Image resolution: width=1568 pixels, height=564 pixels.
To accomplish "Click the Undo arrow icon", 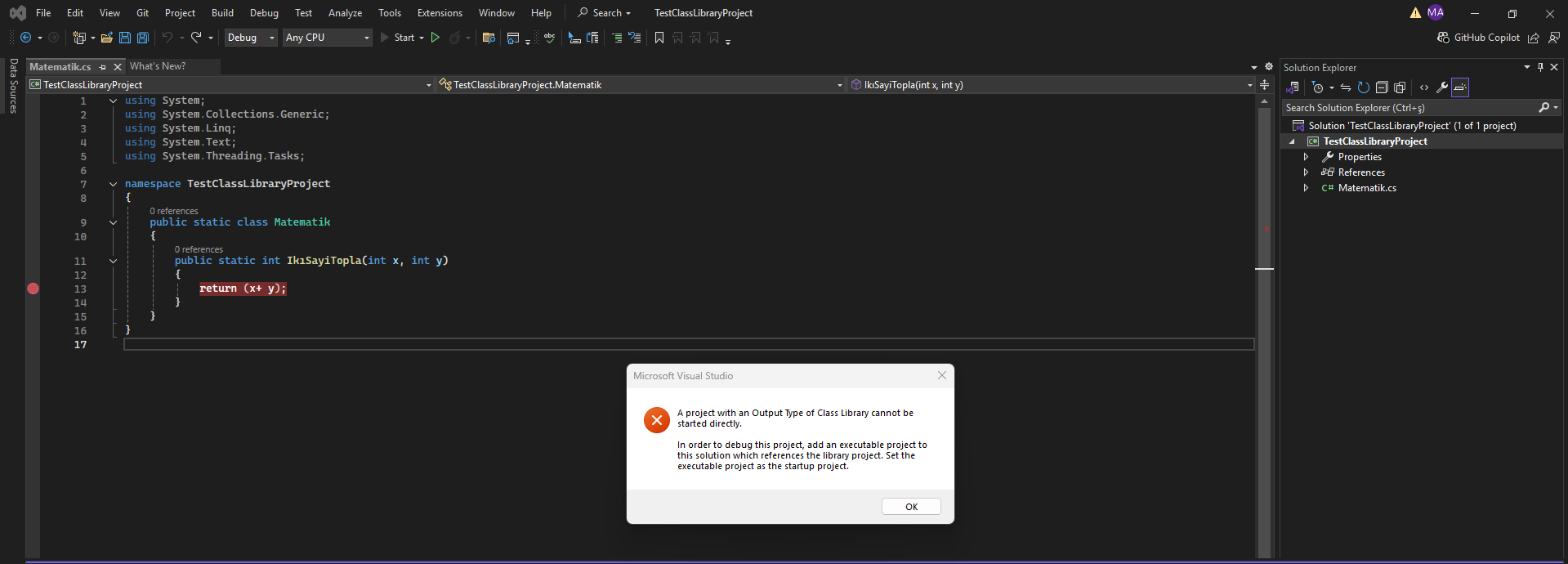I will click(167, 38).
